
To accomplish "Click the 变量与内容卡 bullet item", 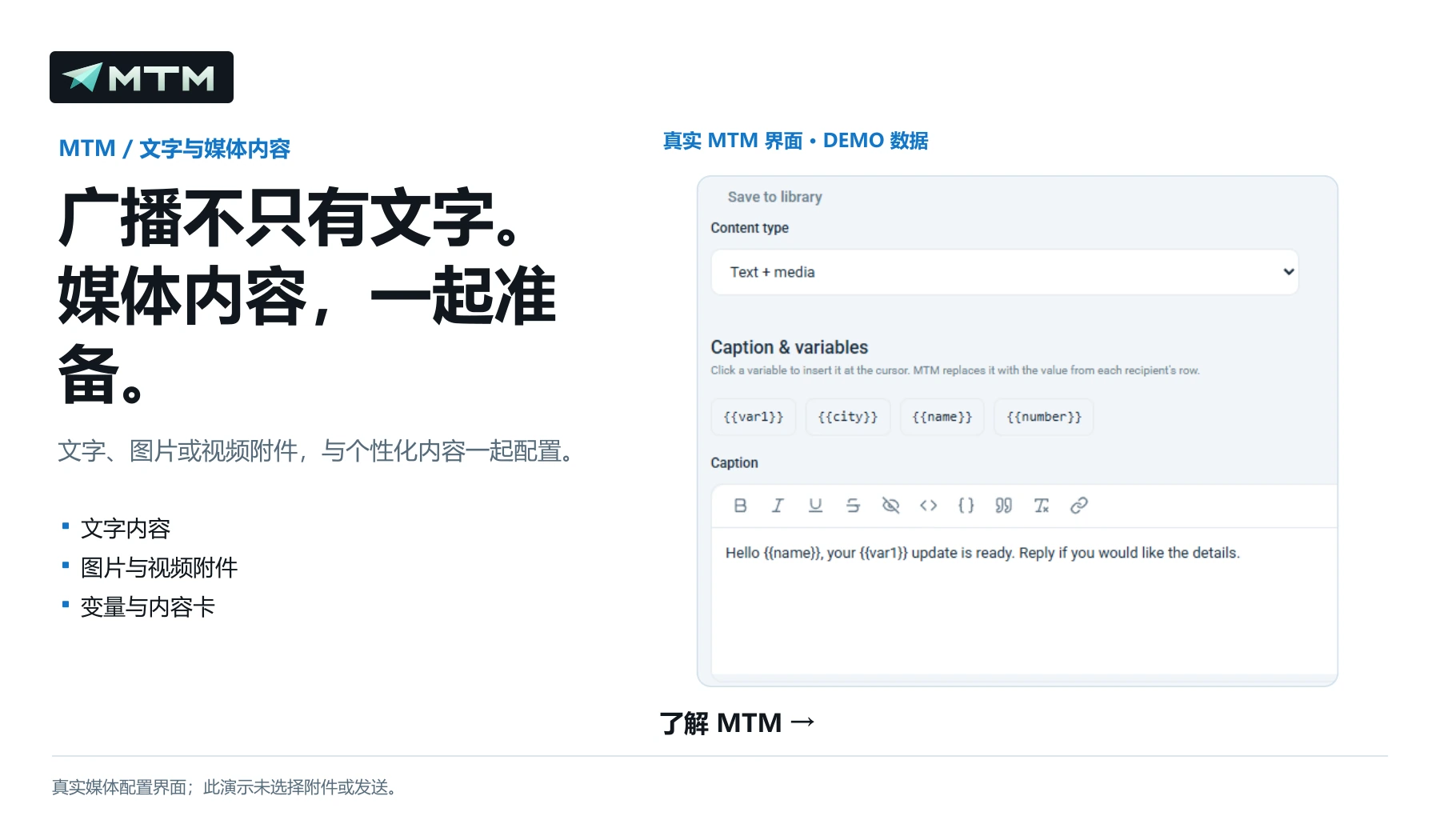I will (148, 607).
